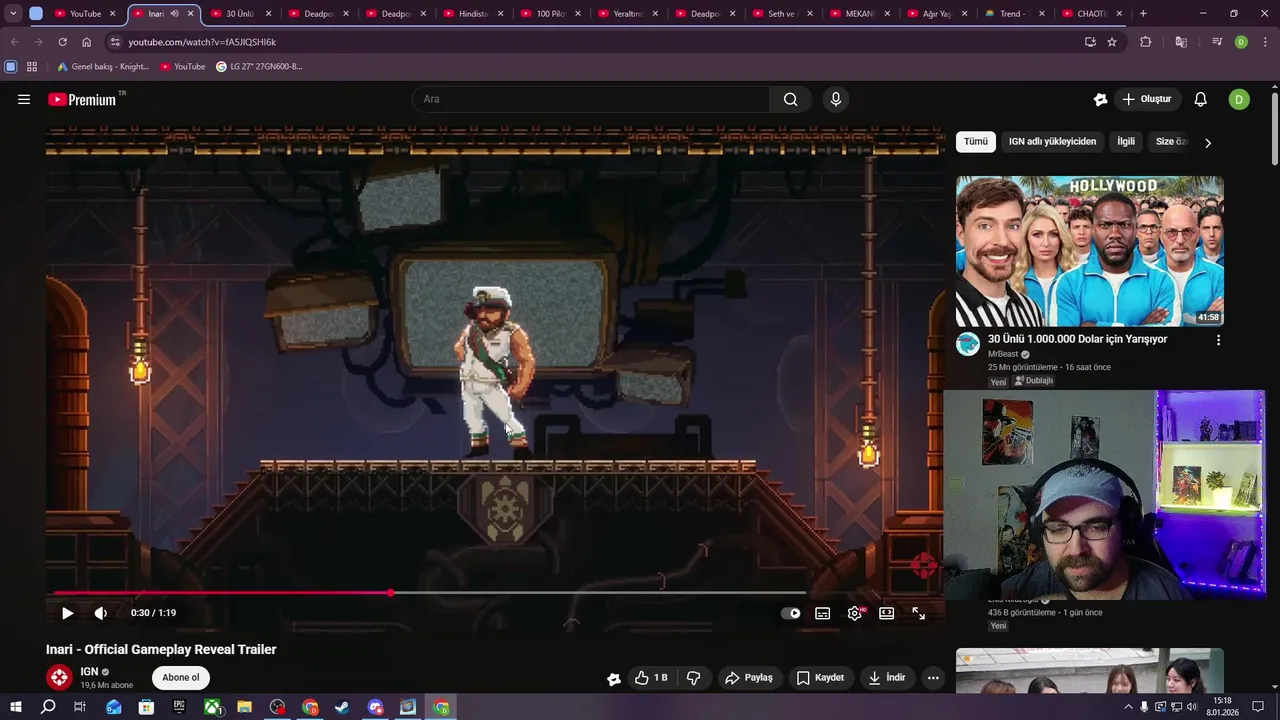Screen dimensions: 1280x720
Task: Click the page vertical scrollbar
Action: click(x=1274, y=130)
